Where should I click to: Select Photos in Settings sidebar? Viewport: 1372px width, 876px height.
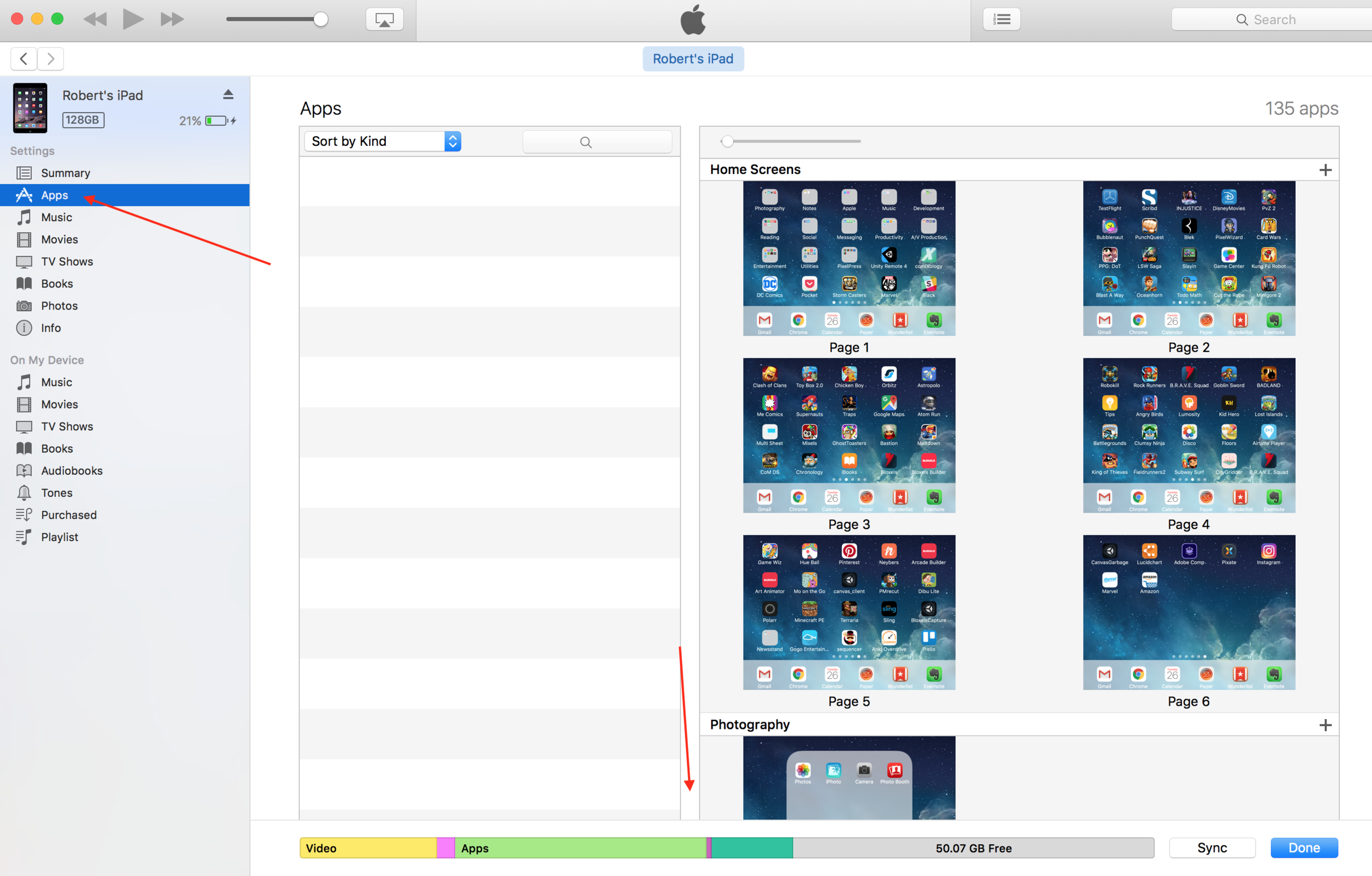click(59, 306)
